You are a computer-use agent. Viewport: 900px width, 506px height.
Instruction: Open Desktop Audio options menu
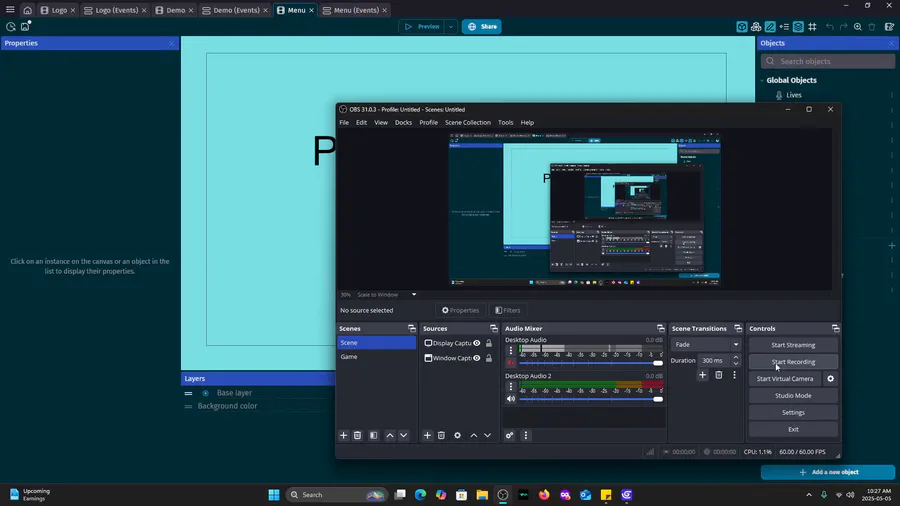point(511,351)
